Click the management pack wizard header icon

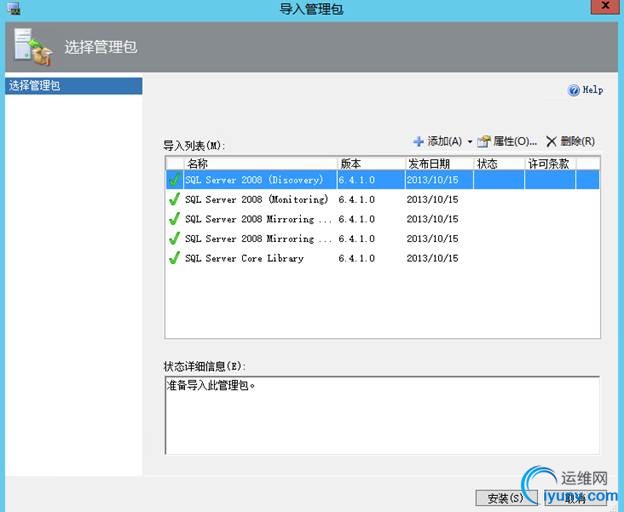coord(33,47)
